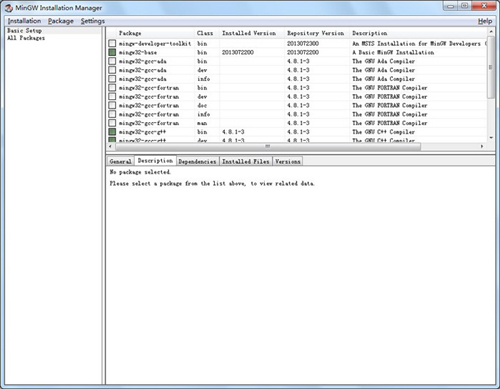Switch to the Dependencies tab
500x389 pixels.
(x=197, y=161)
